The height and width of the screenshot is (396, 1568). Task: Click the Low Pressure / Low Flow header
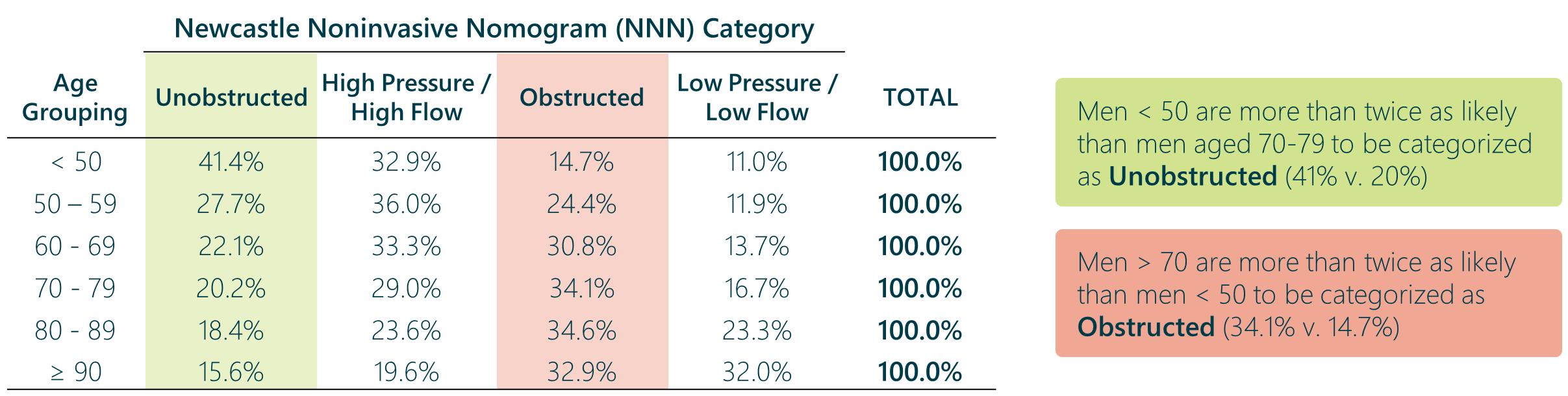tap(757, 97)
